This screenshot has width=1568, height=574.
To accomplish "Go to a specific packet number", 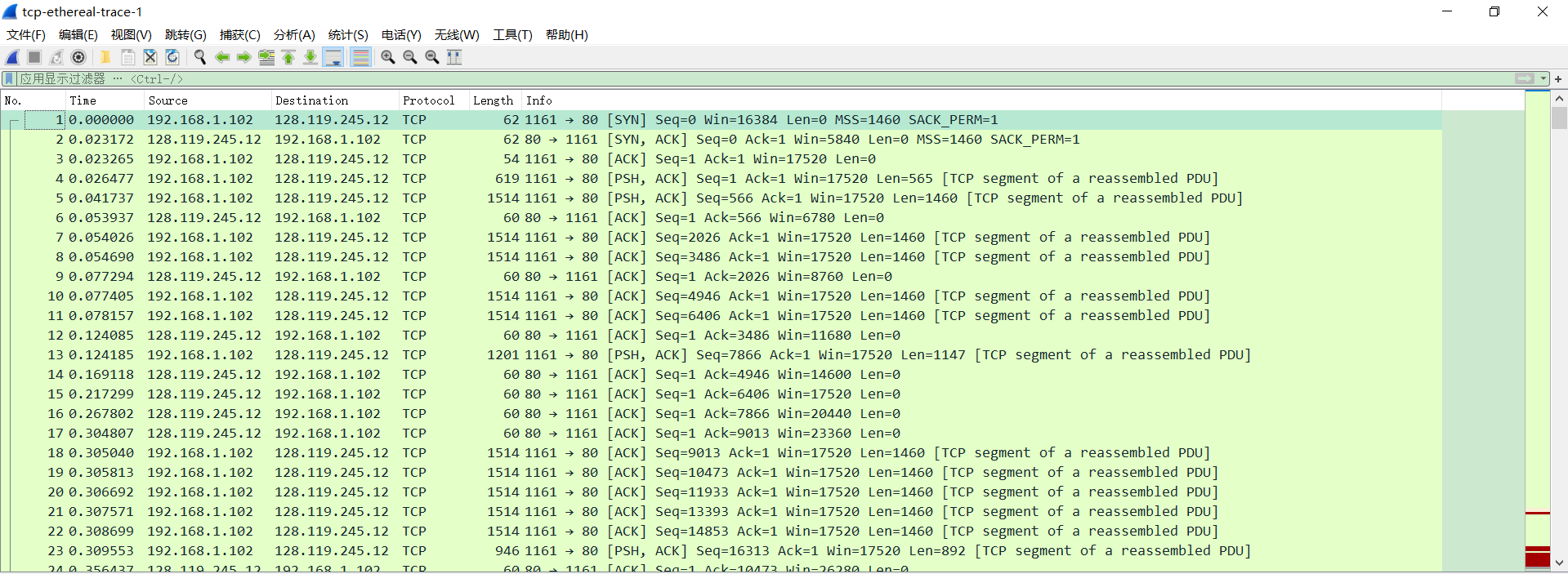I will tap(266, 57).
